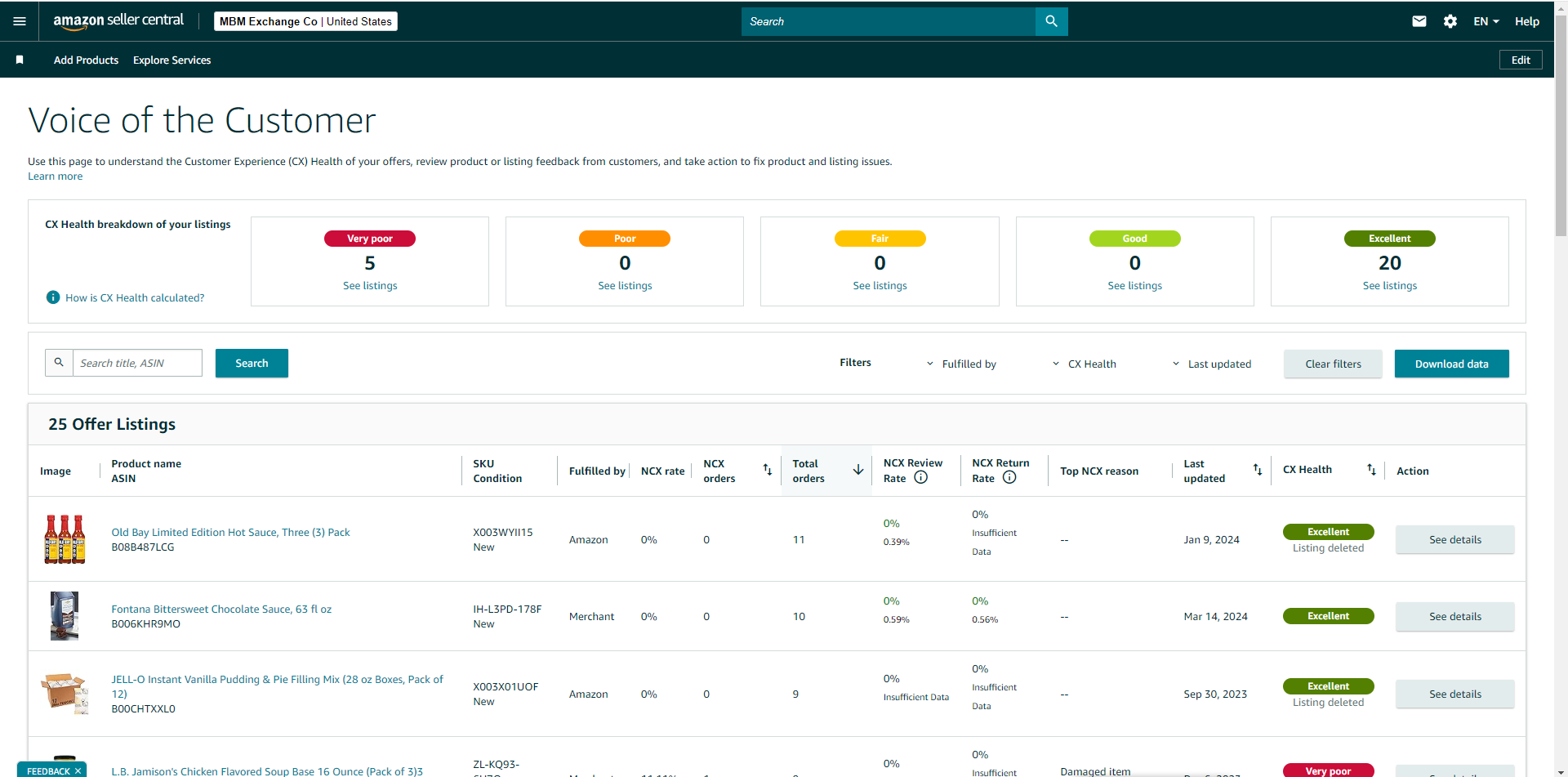Click the Excellent badge for Fontana row
Screen dimensions: 1568x777
tap(1328, 616)
